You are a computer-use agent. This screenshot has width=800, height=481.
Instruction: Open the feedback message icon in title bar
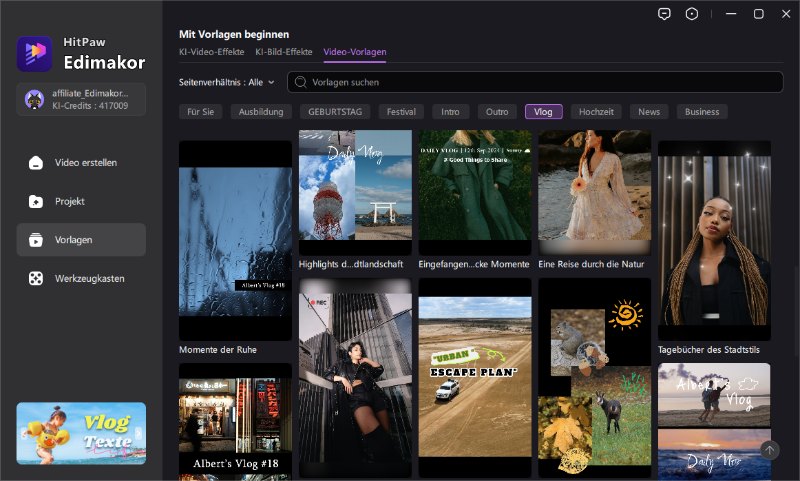point(664,14)
